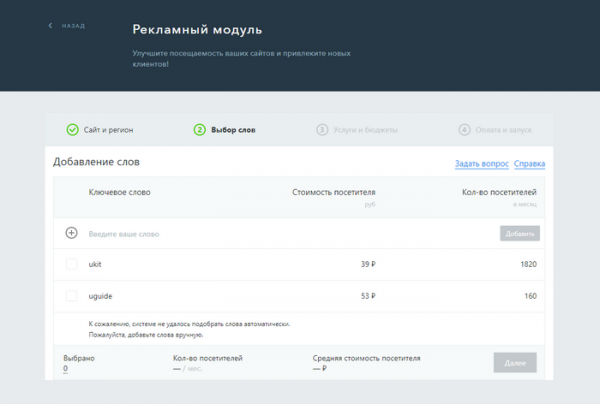This screenshot has height=404, width=600.
Task: Click the Ключевое слово column header
Action: 119,192
